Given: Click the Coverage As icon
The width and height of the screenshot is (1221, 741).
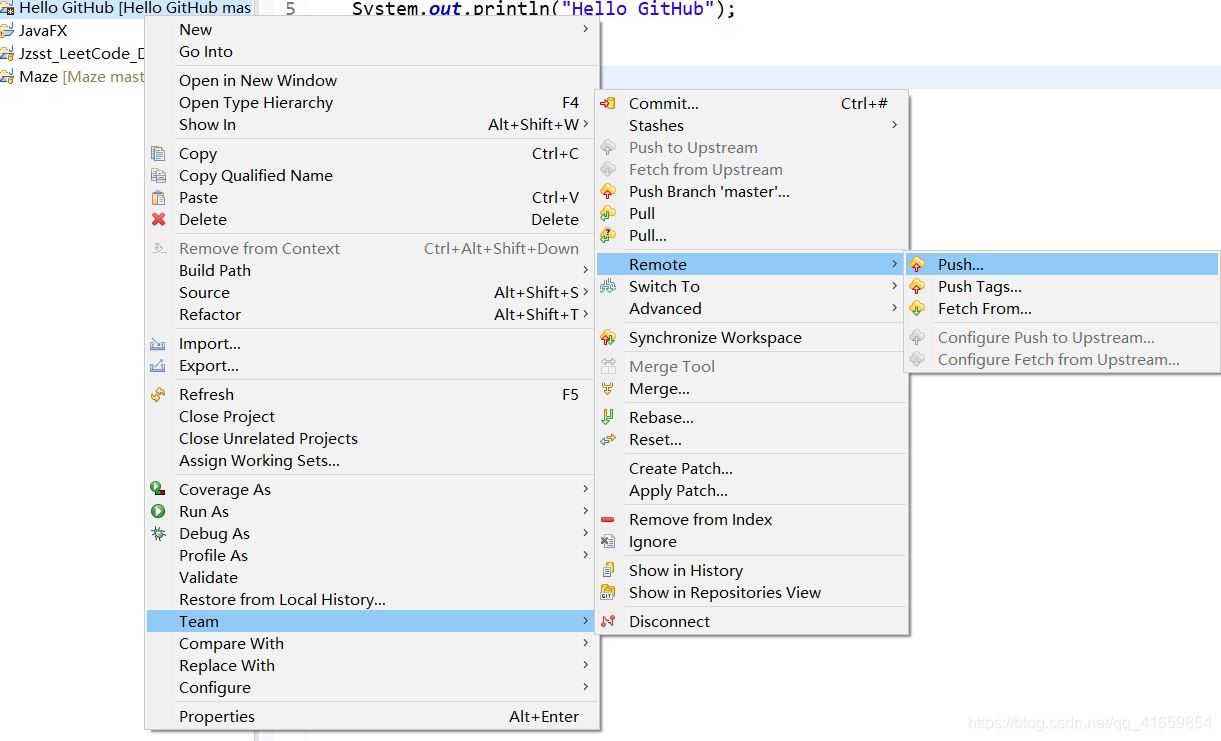Looking at the screenshot, I should click(x=158, y=489).
